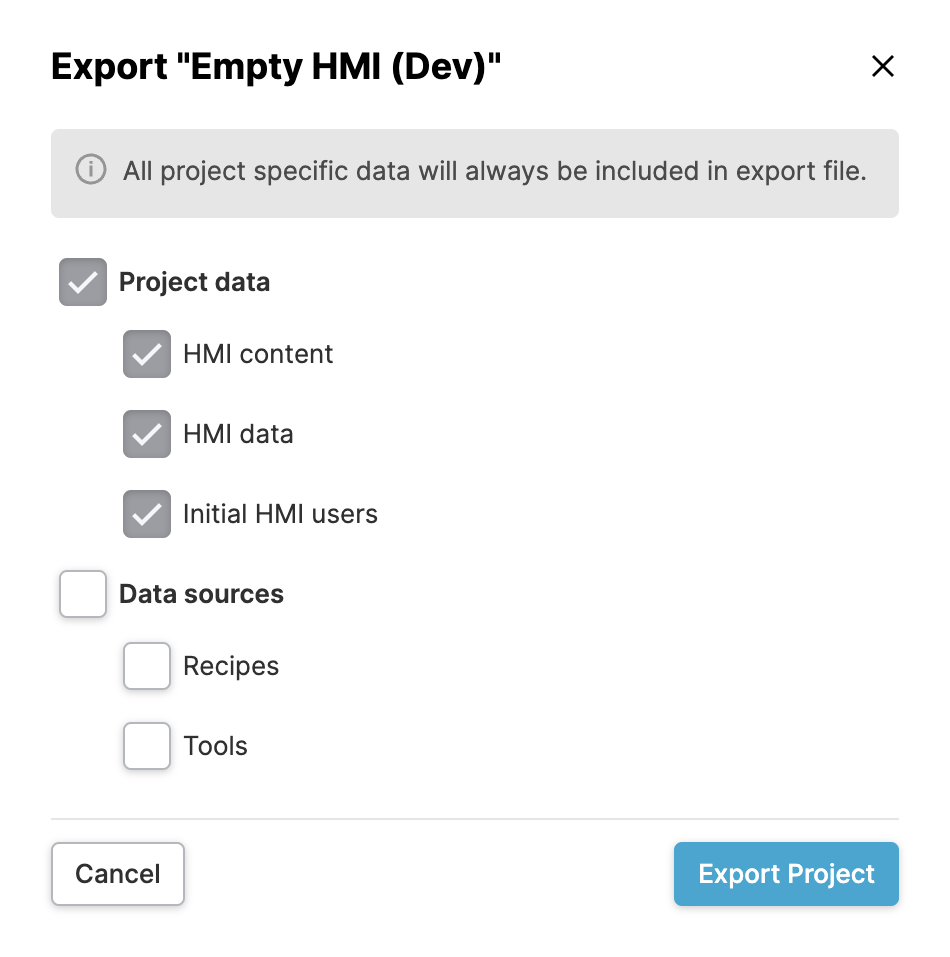Click the 'HMI data' label text
Viewport: 950px width, 957px height.
[239, 434]
